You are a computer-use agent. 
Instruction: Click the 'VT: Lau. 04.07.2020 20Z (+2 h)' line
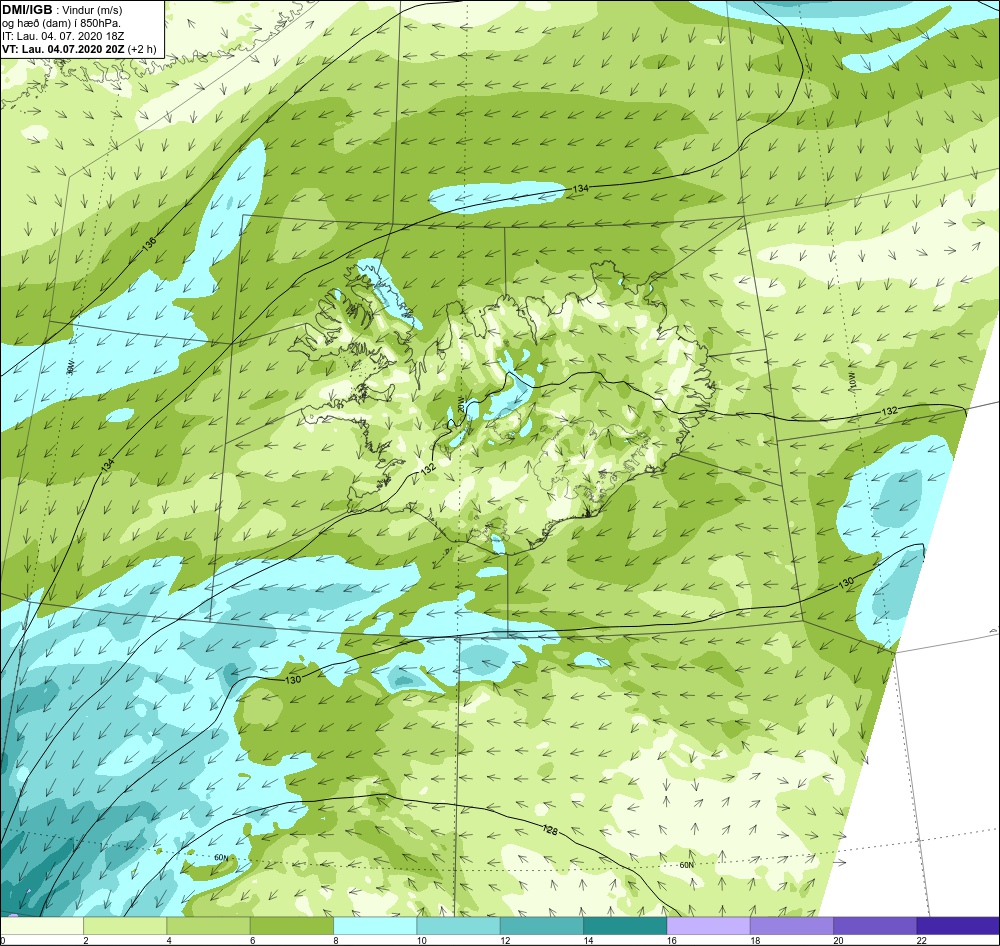click(x=78, y=49)
